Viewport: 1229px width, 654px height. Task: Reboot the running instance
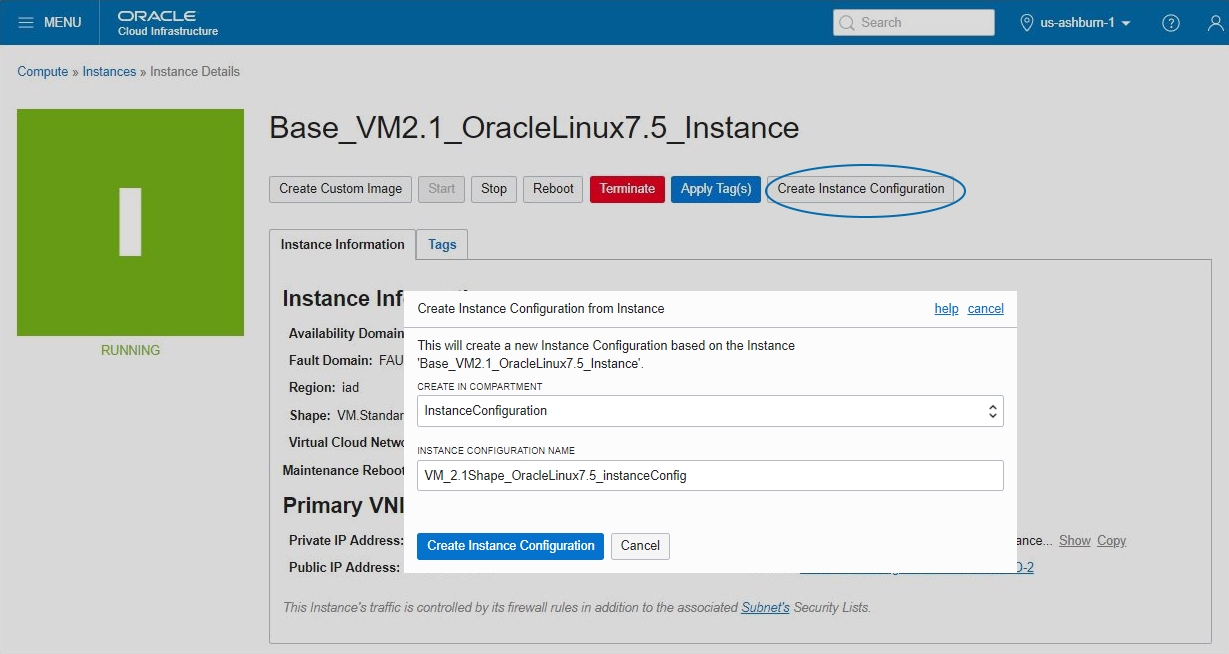552,189
